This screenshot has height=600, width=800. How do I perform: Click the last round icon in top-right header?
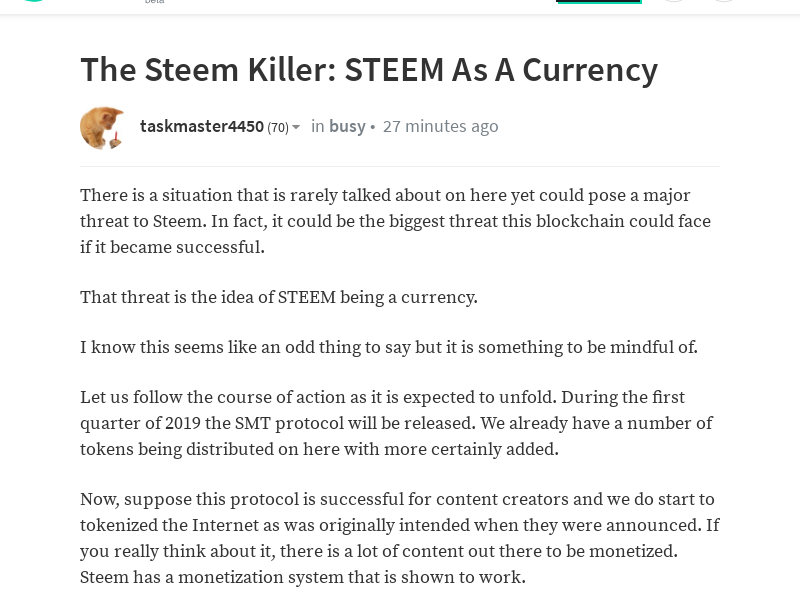click(723, 1)
